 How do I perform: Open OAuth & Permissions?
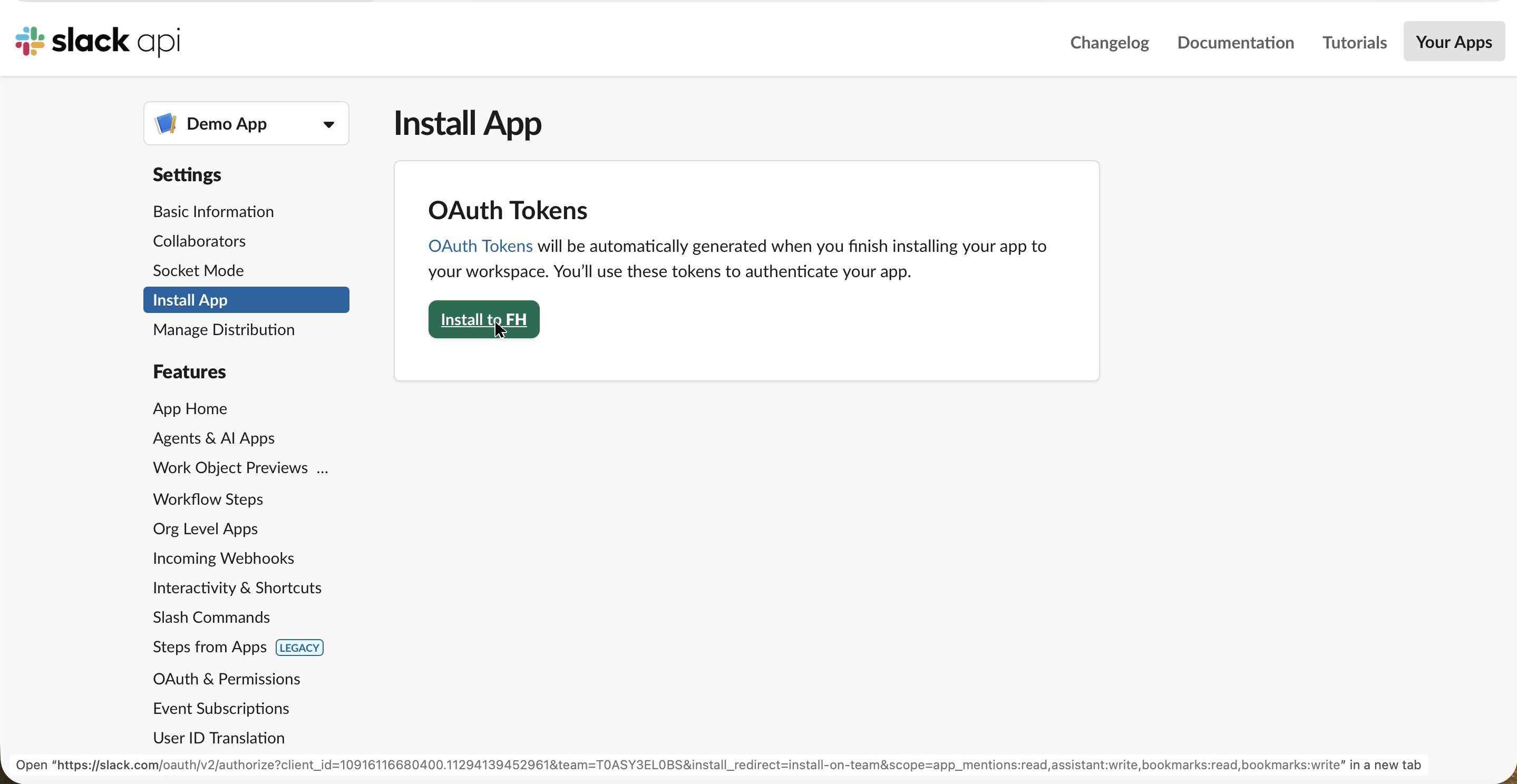[x=226, y=679]
